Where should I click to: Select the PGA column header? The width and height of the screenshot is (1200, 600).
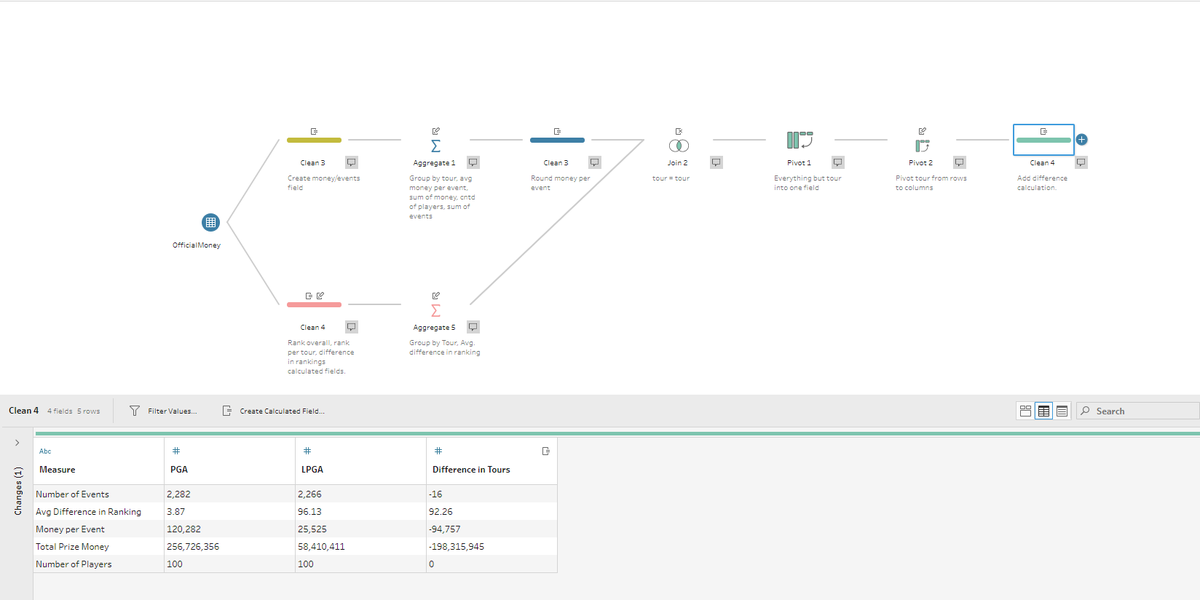[x=179, y=469]
